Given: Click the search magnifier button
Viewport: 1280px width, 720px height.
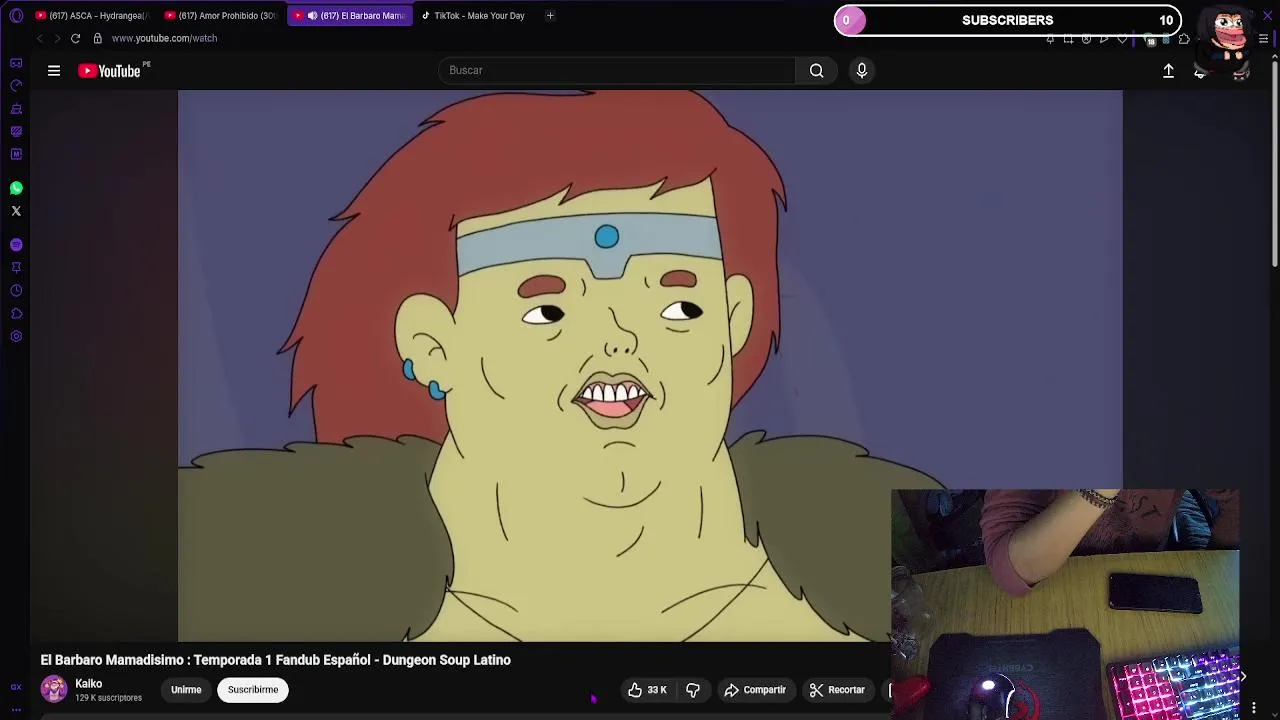Looking at the screenshot, I should (817, 71).
